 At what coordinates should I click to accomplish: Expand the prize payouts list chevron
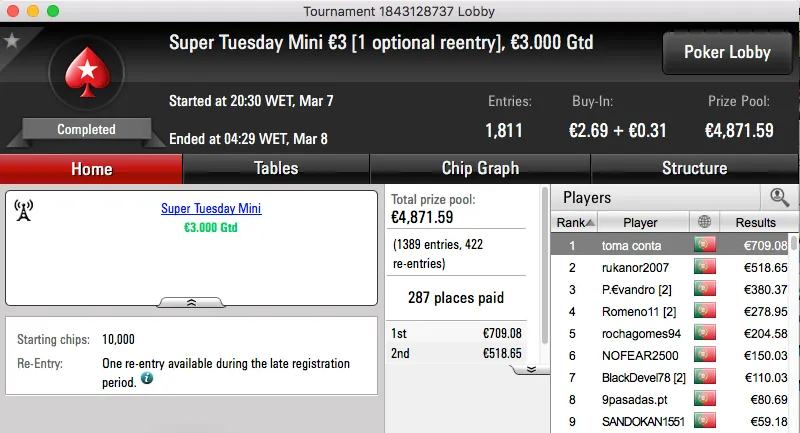[531, 369]
